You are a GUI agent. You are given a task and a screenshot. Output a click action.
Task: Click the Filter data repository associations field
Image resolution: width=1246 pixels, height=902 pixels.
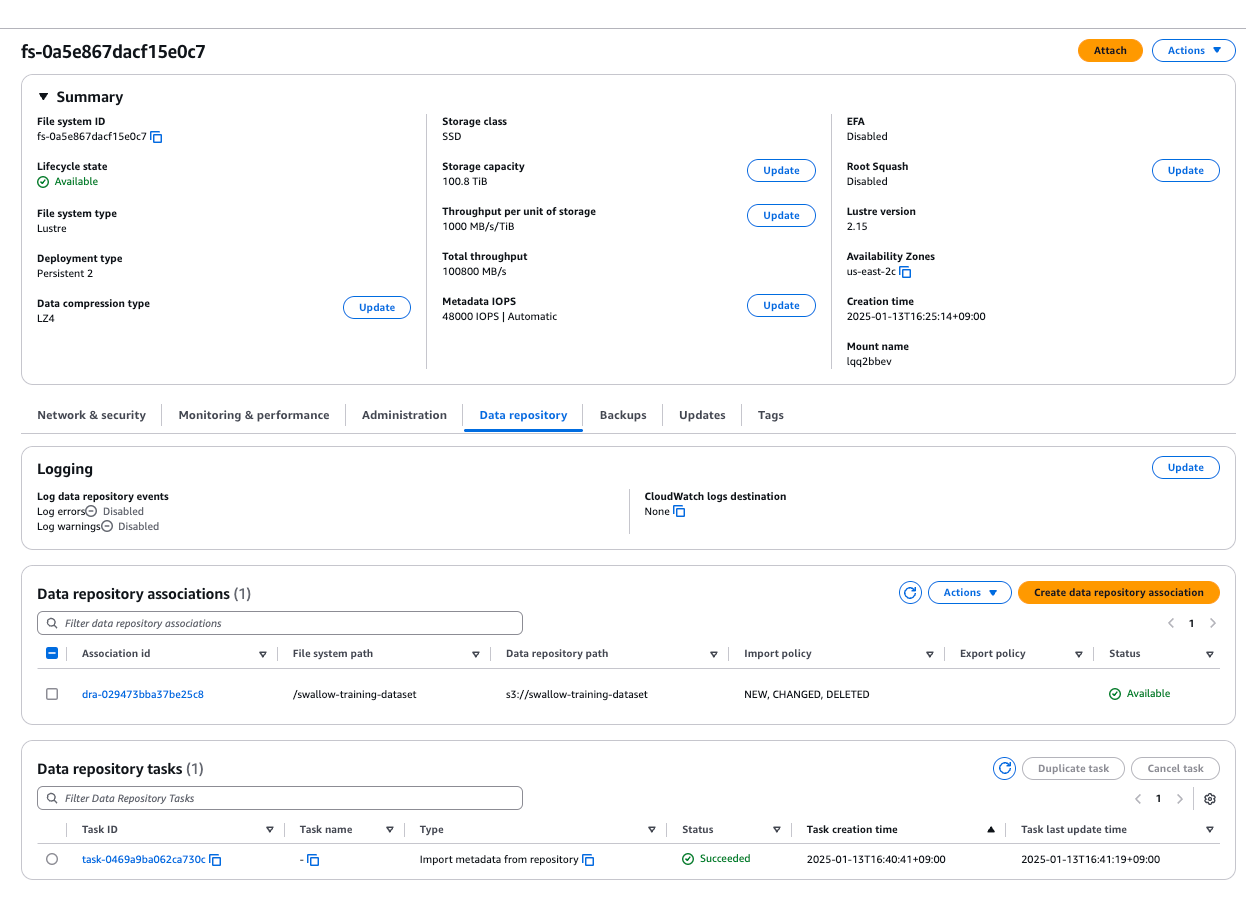pyautogui.click(x=280, y=623)
